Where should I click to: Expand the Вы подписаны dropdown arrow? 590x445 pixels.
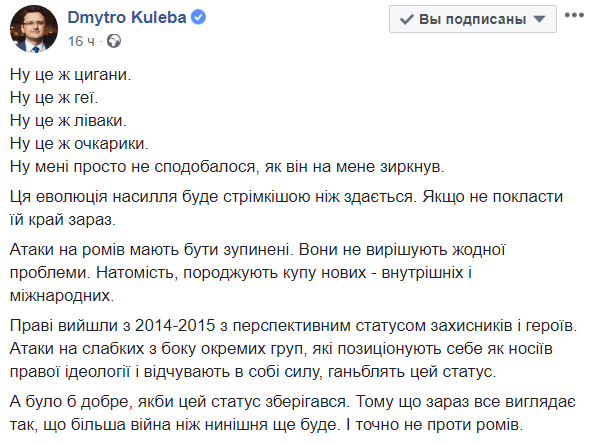[x=539, y=19]
